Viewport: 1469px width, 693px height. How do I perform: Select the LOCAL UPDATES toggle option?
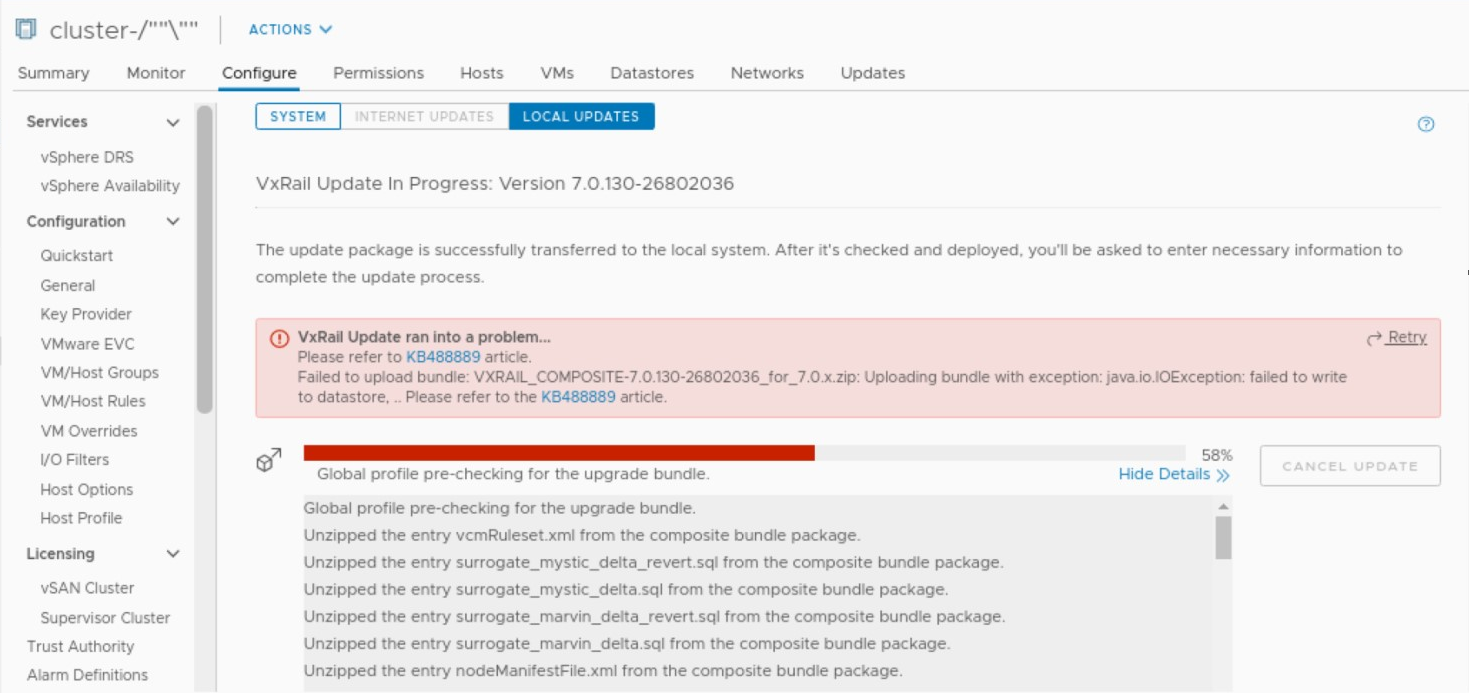(x=581, y=116)
